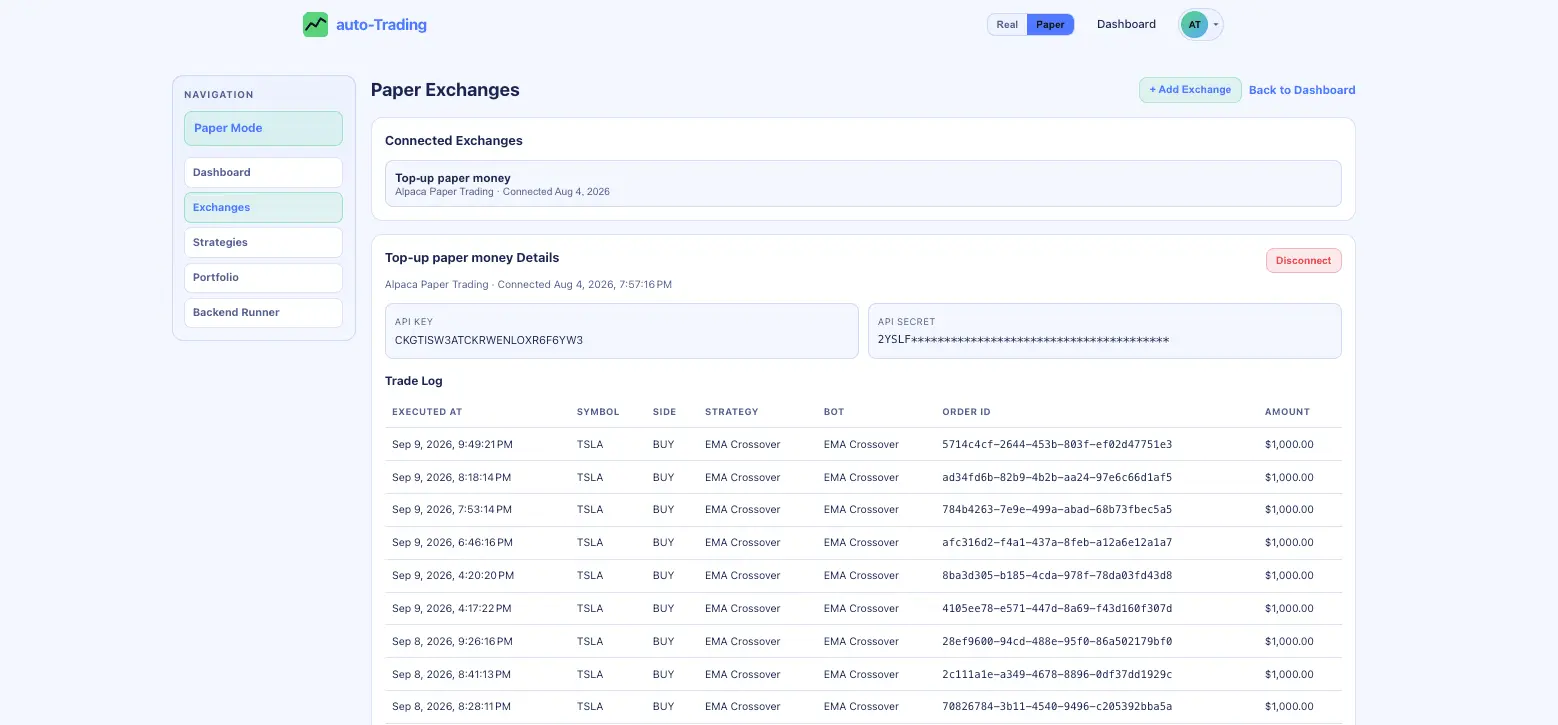Click the auto-Trading green chart logo icon

(x=315, y=25)
